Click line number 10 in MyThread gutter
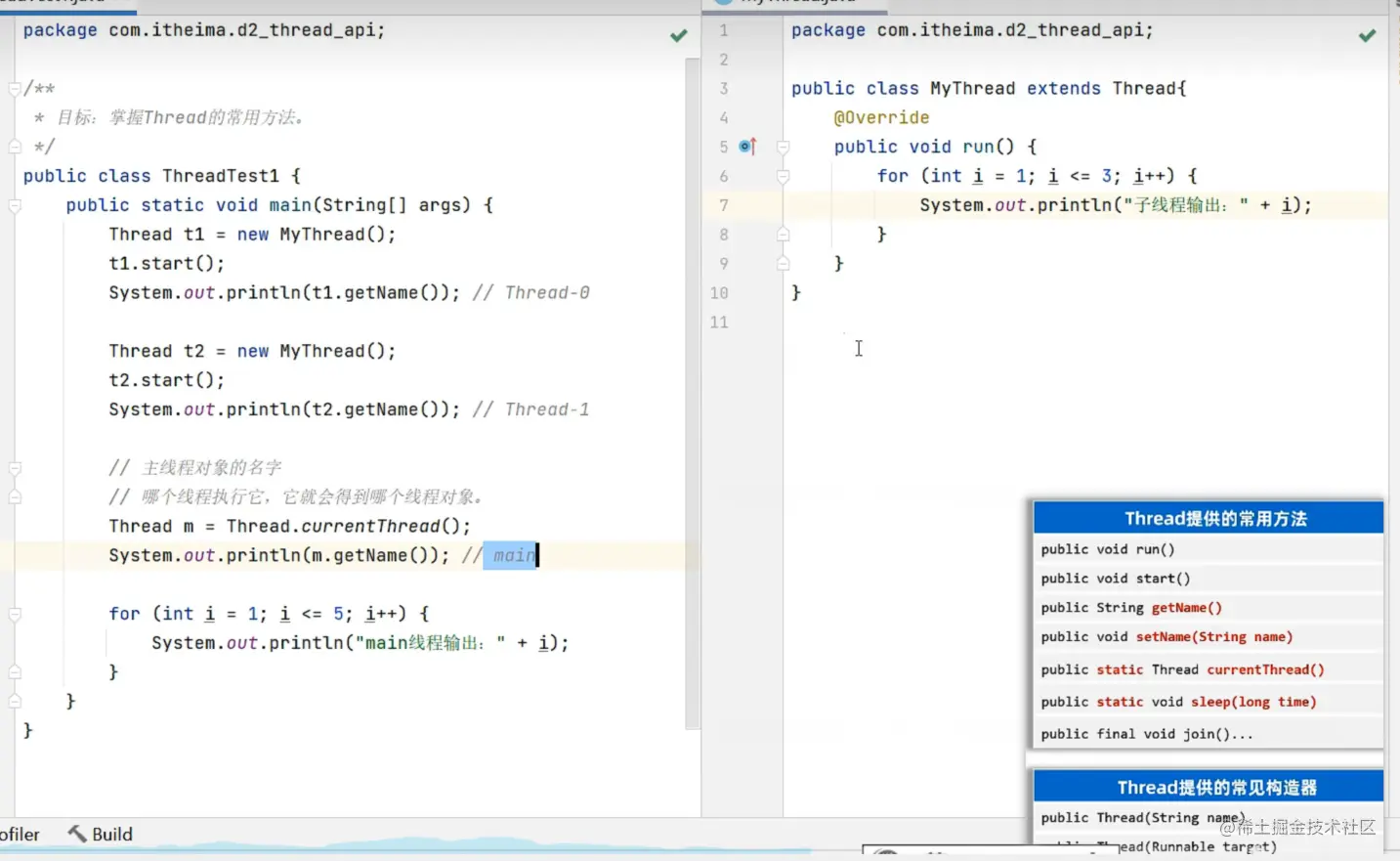Screen dimensions: 1400x861 point(719,293)
